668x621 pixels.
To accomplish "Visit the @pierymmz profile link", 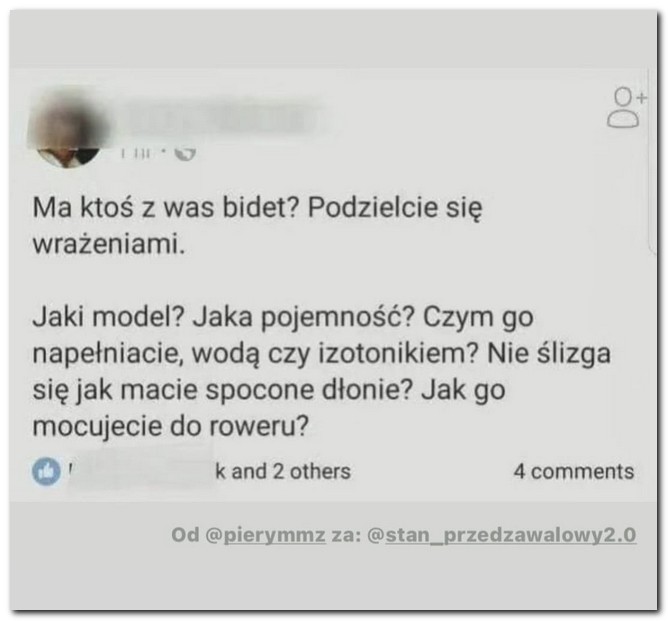I will 265,535.
